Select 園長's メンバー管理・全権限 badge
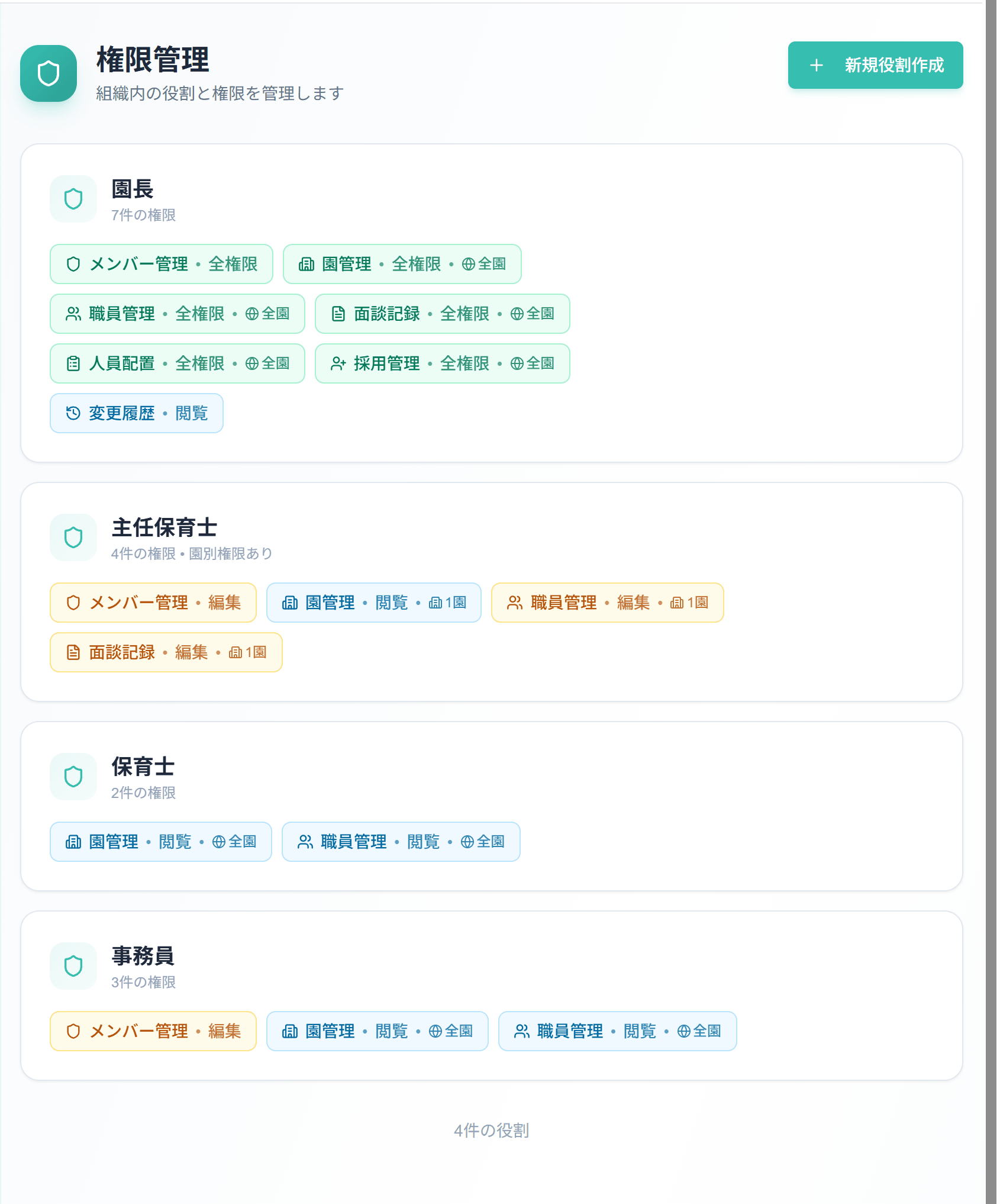The width and height of the screenshot is (1000, 1204). pos(162,264)
